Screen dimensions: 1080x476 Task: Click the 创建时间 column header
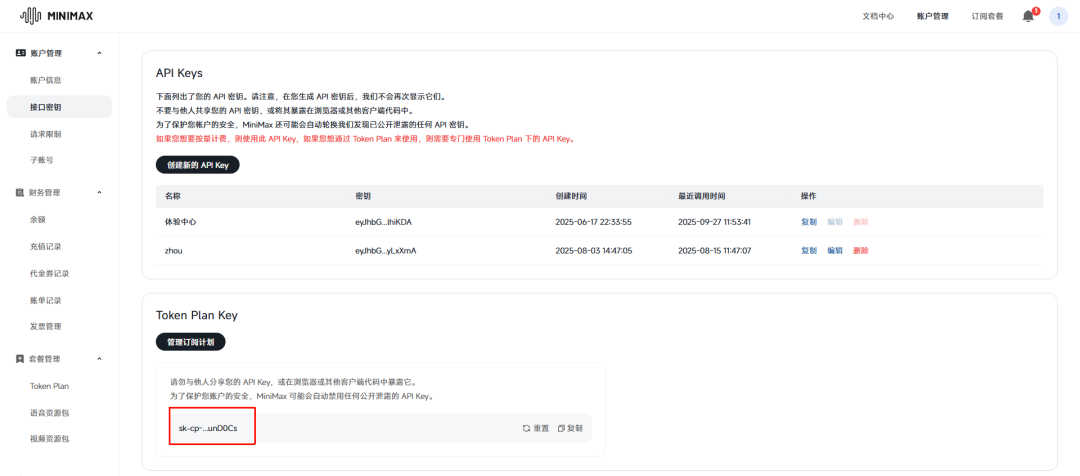(571, 196)
